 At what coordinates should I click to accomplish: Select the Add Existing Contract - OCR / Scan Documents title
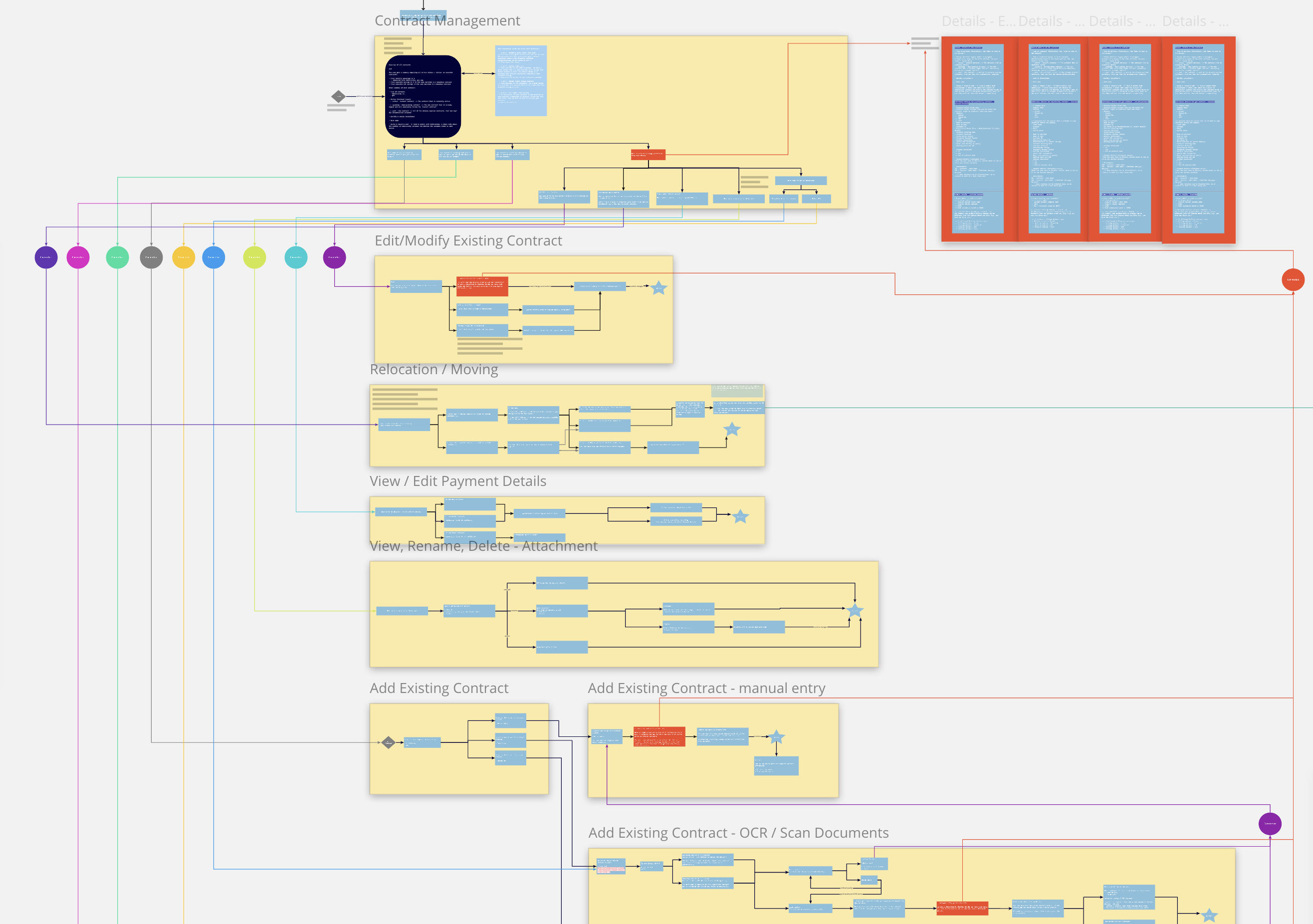coord(738,833)
